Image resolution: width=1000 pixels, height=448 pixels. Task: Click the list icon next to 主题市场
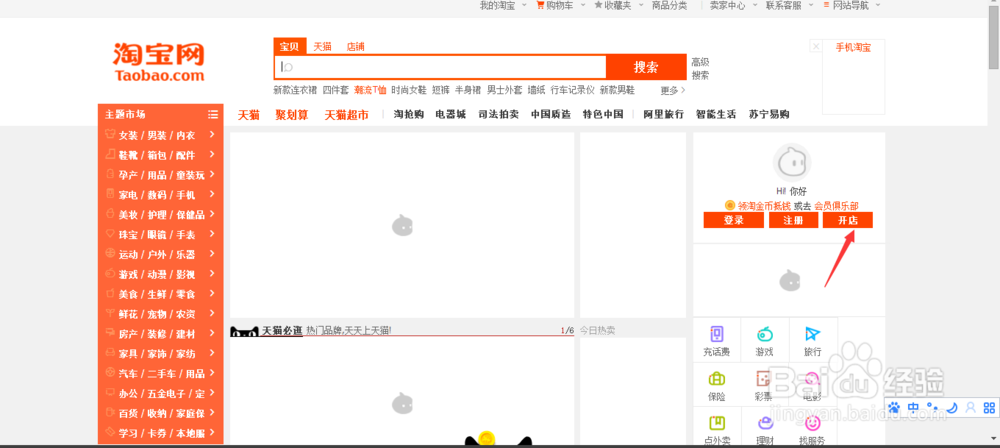pos(212,114)
